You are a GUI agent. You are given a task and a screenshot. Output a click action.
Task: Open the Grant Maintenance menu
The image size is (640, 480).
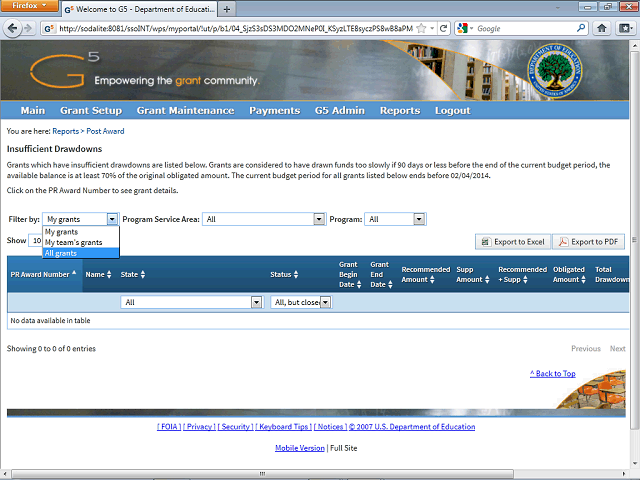click(x=185, y=111)
